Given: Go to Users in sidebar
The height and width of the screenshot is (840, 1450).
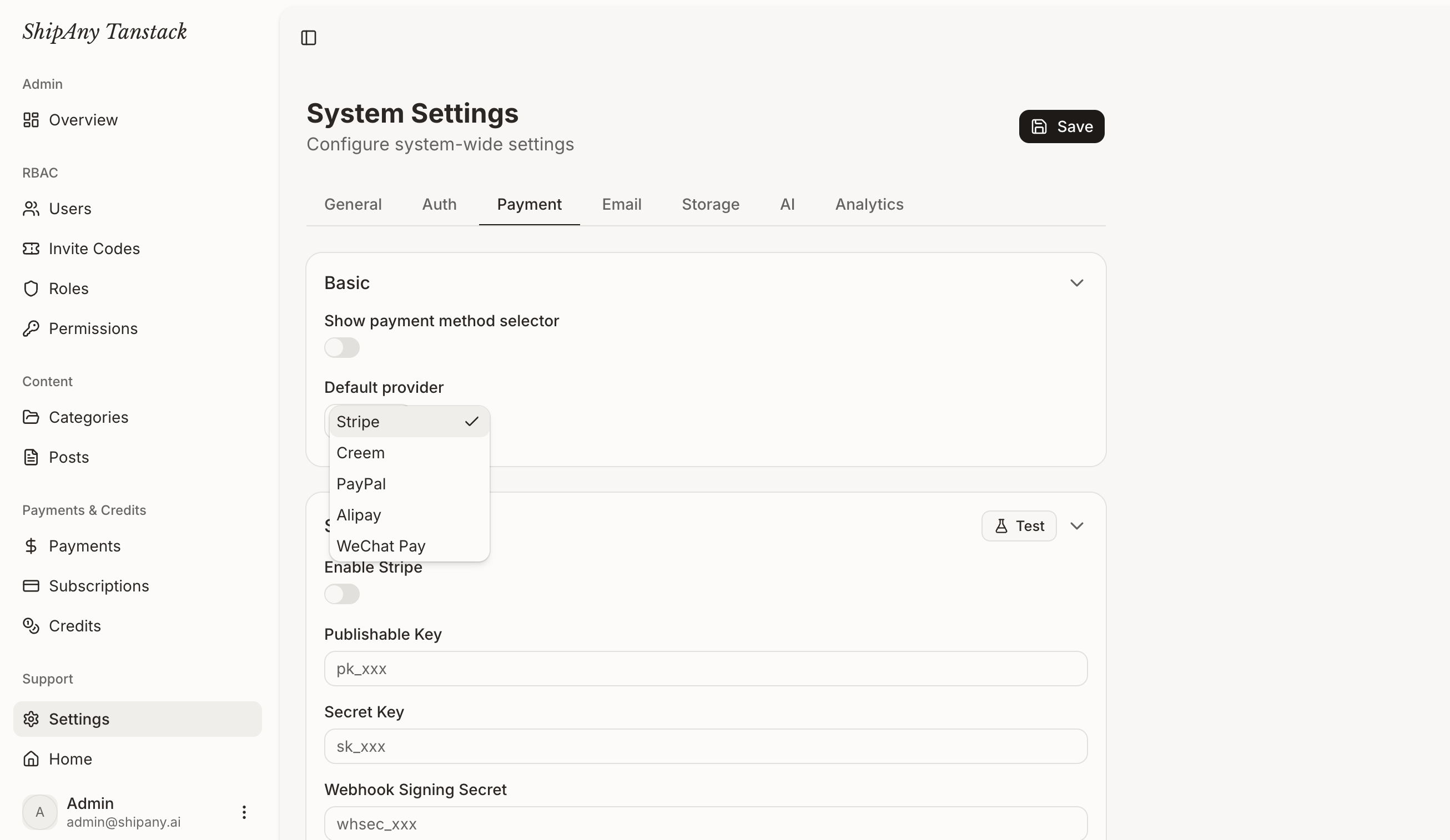Looking at the screenshot, I should pos(138,208).
